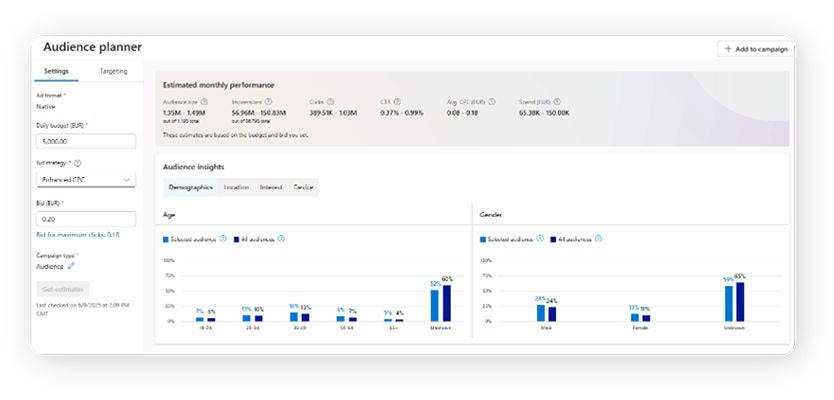The image size is (834, 400).
Task: Click help icon next to Clicks
Action: (x=330, y=101)
